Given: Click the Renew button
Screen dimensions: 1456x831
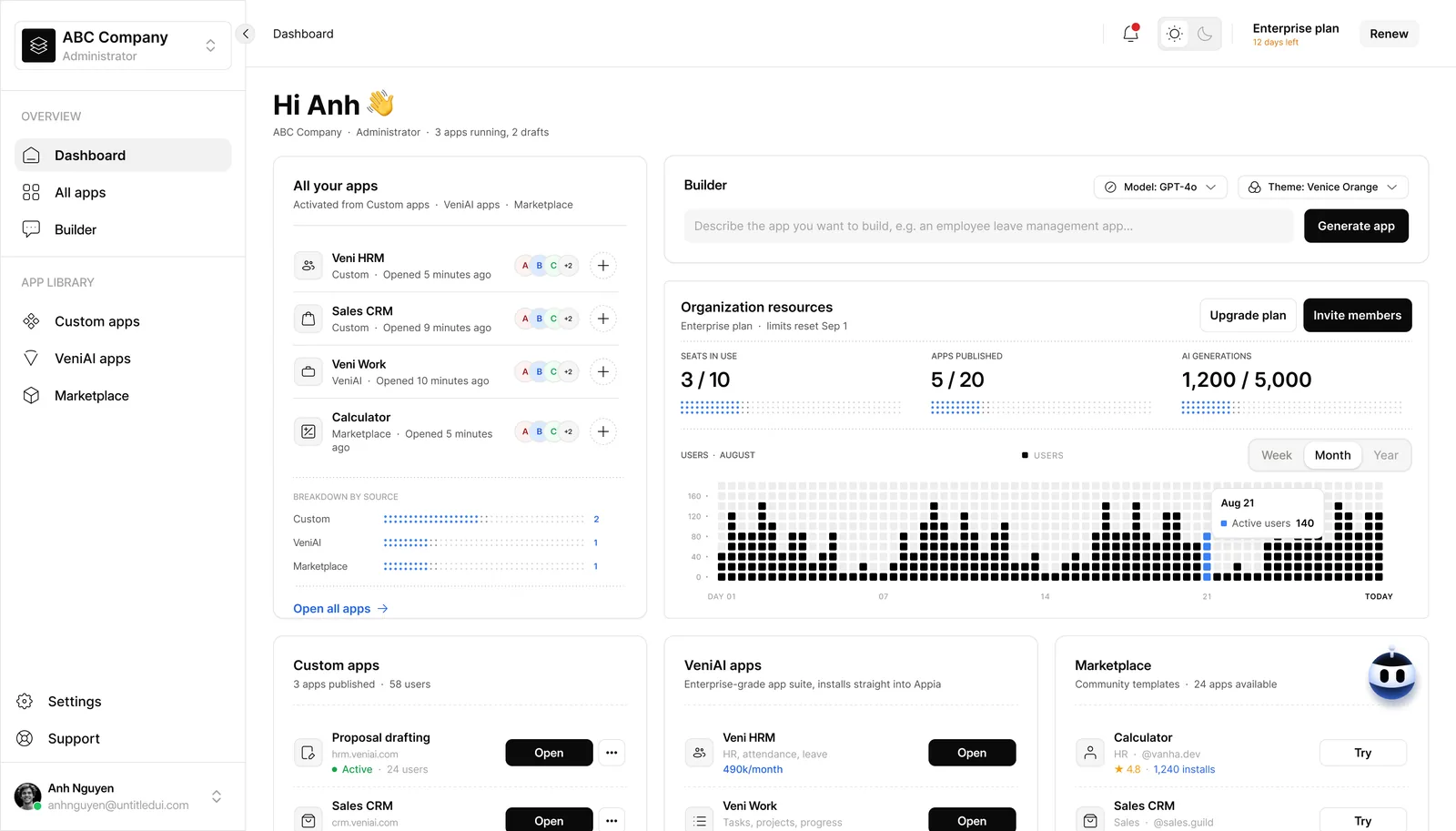Looking at the screenshot, I should [1389, 34].
